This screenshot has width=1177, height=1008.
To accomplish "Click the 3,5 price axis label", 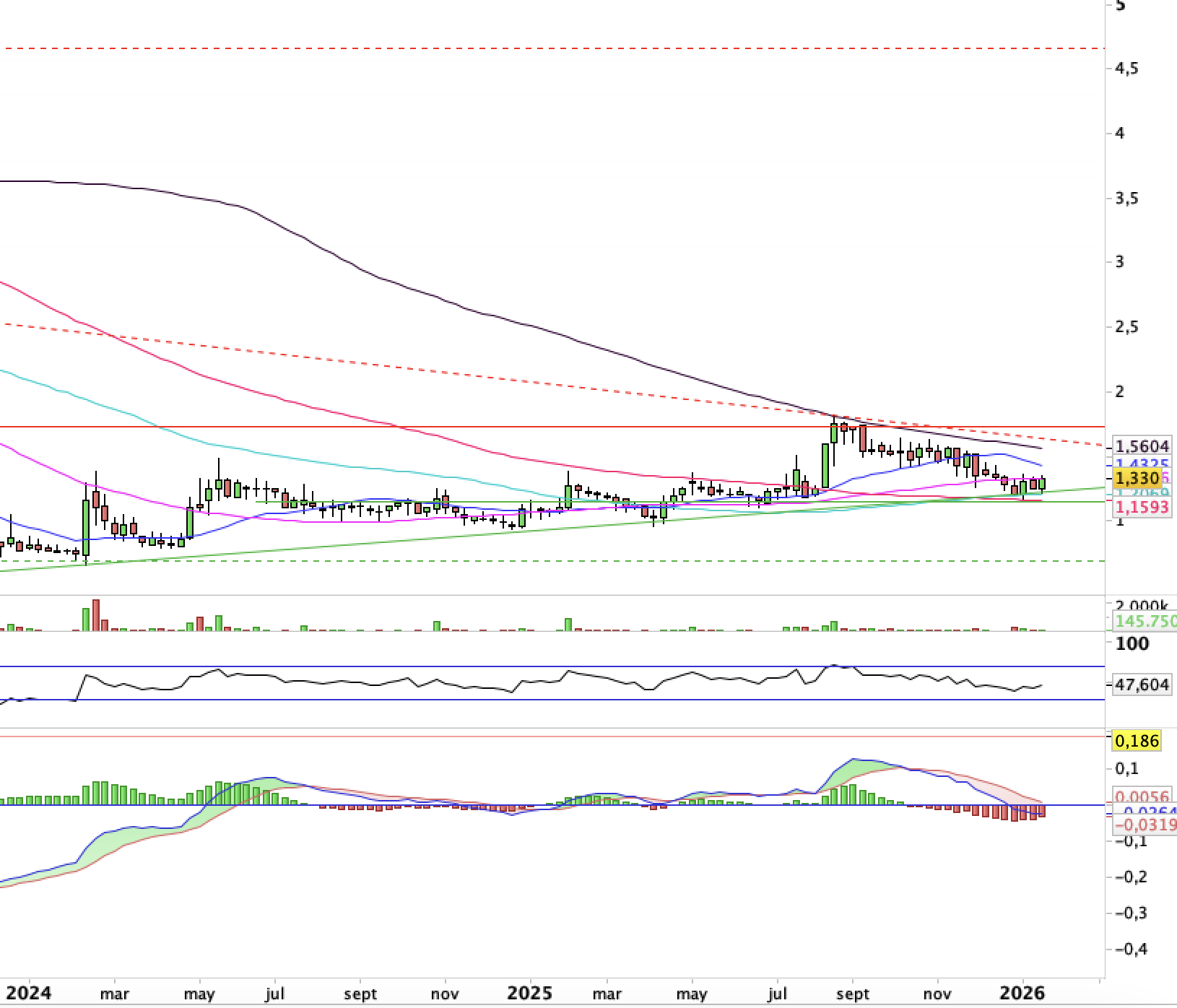I will (1129, 198).
